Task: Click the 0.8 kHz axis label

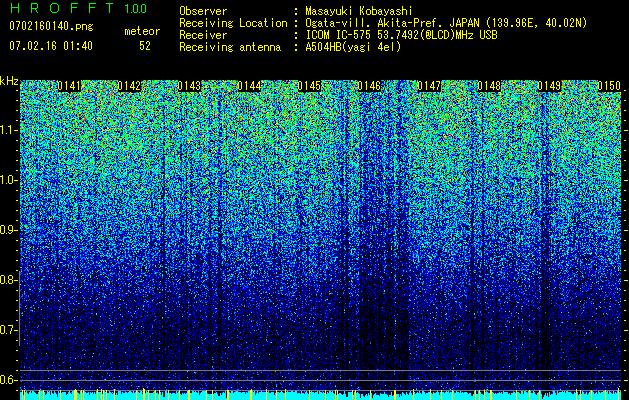Action: (x=9, y=280)
